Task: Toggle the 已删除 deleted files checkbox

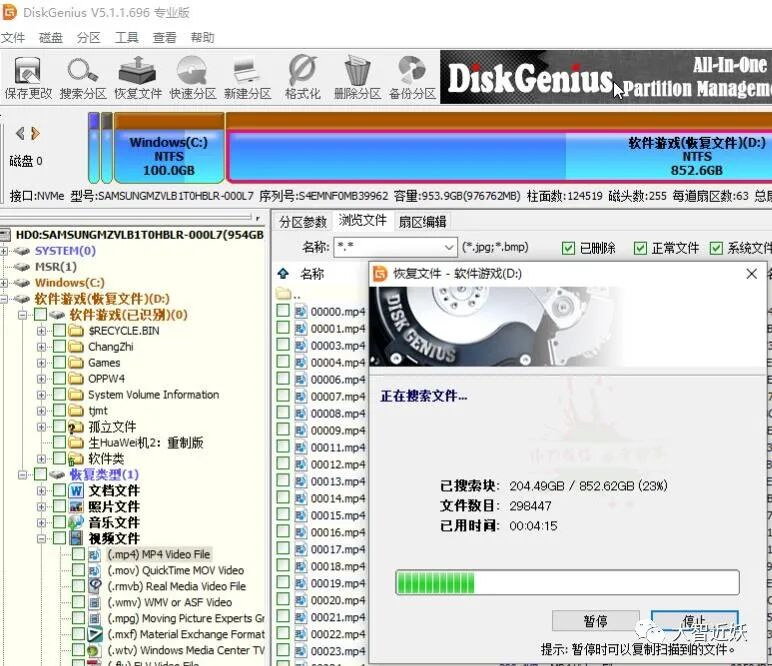Action: point(568,248)
